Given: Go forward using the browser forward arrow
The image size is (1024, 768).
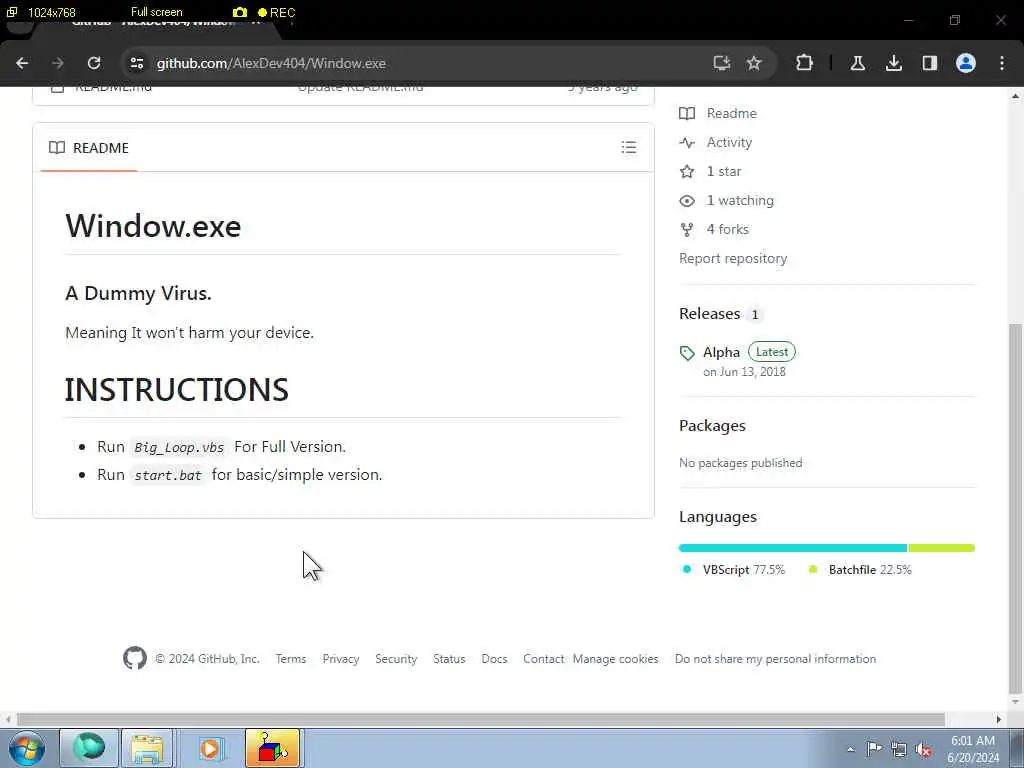Looking at the screenshot, I should pos(57,63).
